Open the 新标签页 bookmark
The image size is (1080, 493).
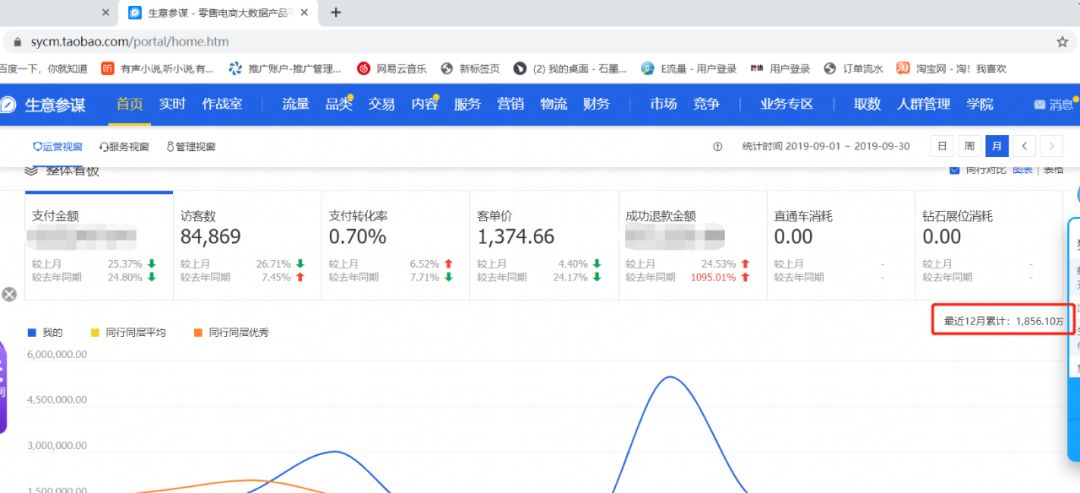(x=470, y=68)
